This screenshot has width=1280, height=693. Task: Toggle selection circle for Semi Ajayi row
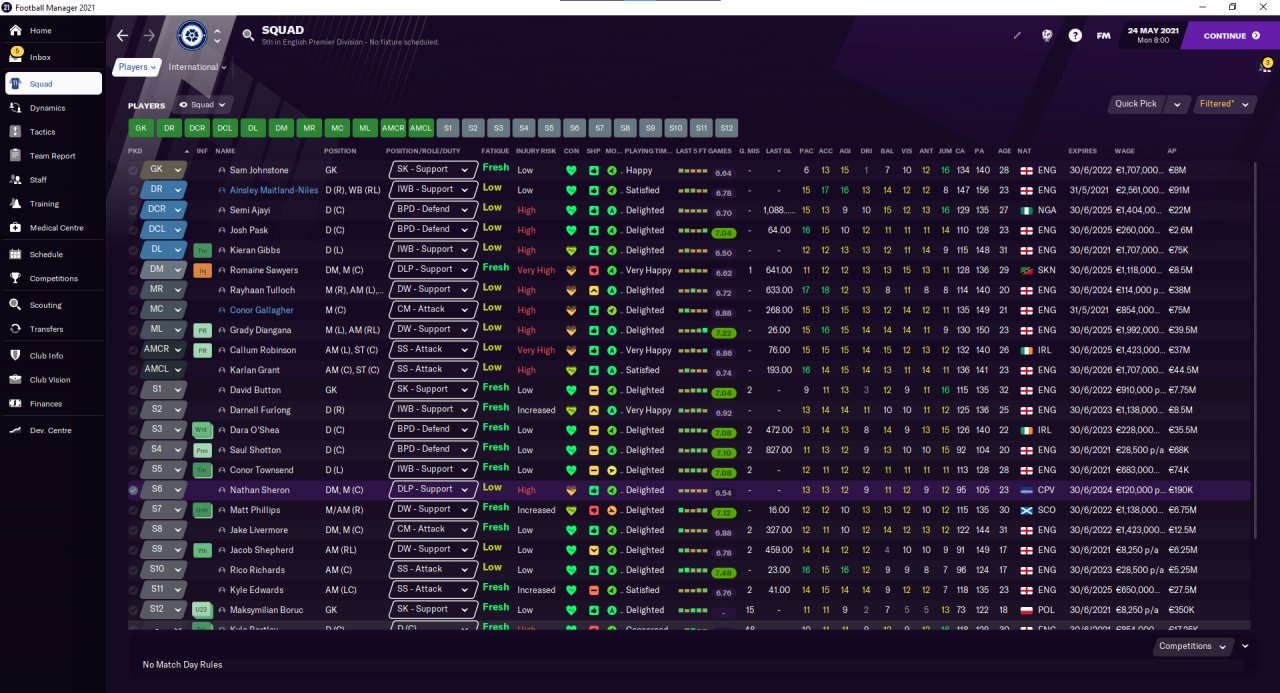point(134,210)
